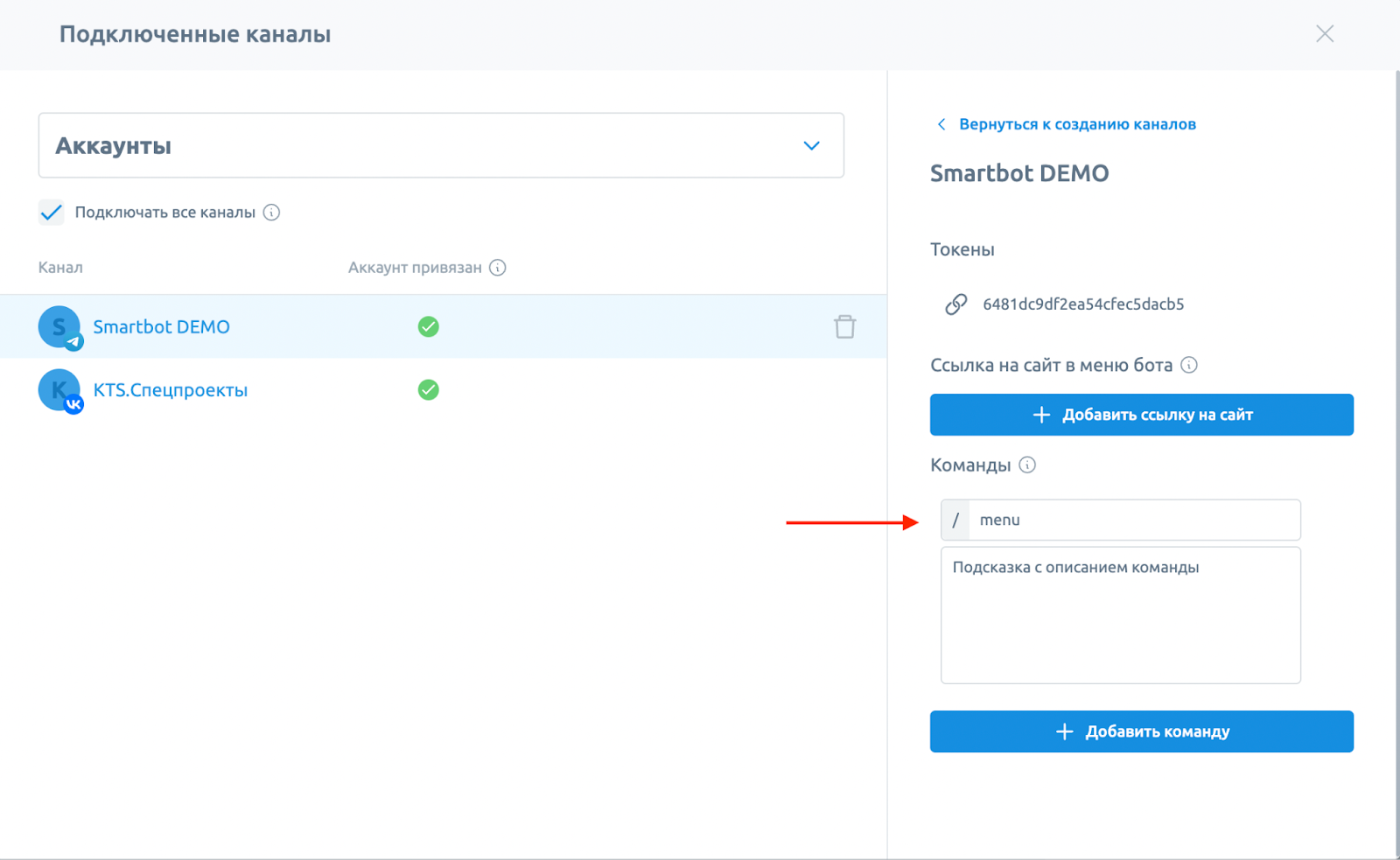Image resolution: width=1400 pixels, height=860 pixels.
Task: Open the info tooltip next to Команды
Action: [1028, 465]
